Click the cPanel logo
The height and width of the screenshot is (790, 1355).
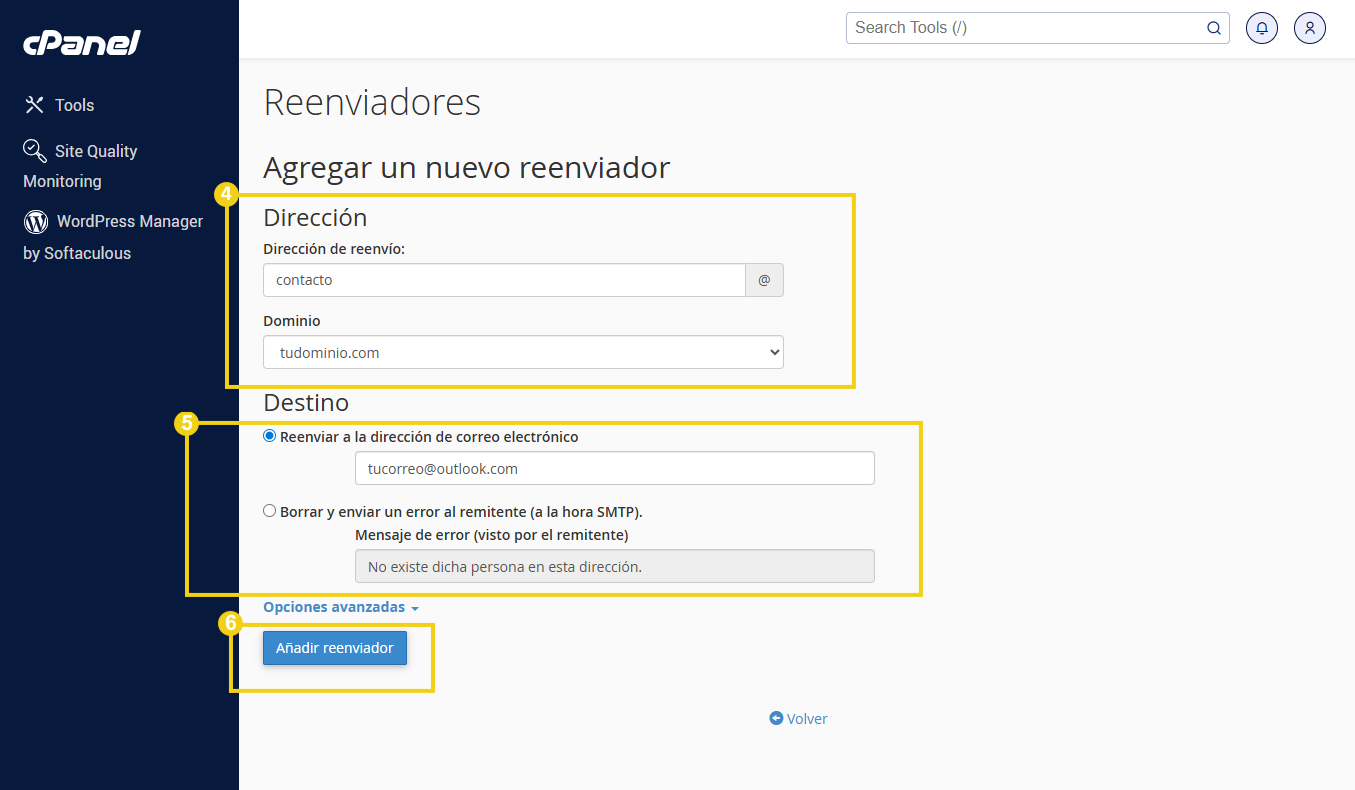pos(82,43)
